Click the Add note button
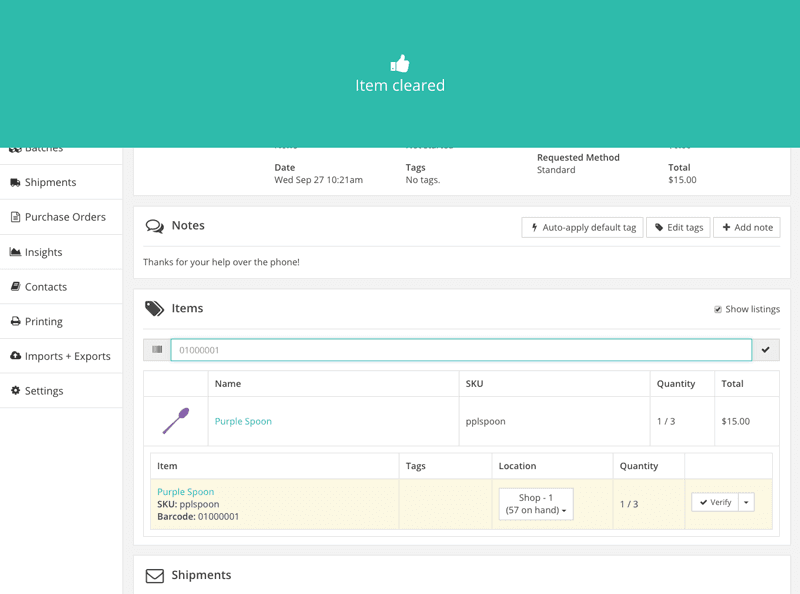This screenshot has height=594, width=800. 747,228
